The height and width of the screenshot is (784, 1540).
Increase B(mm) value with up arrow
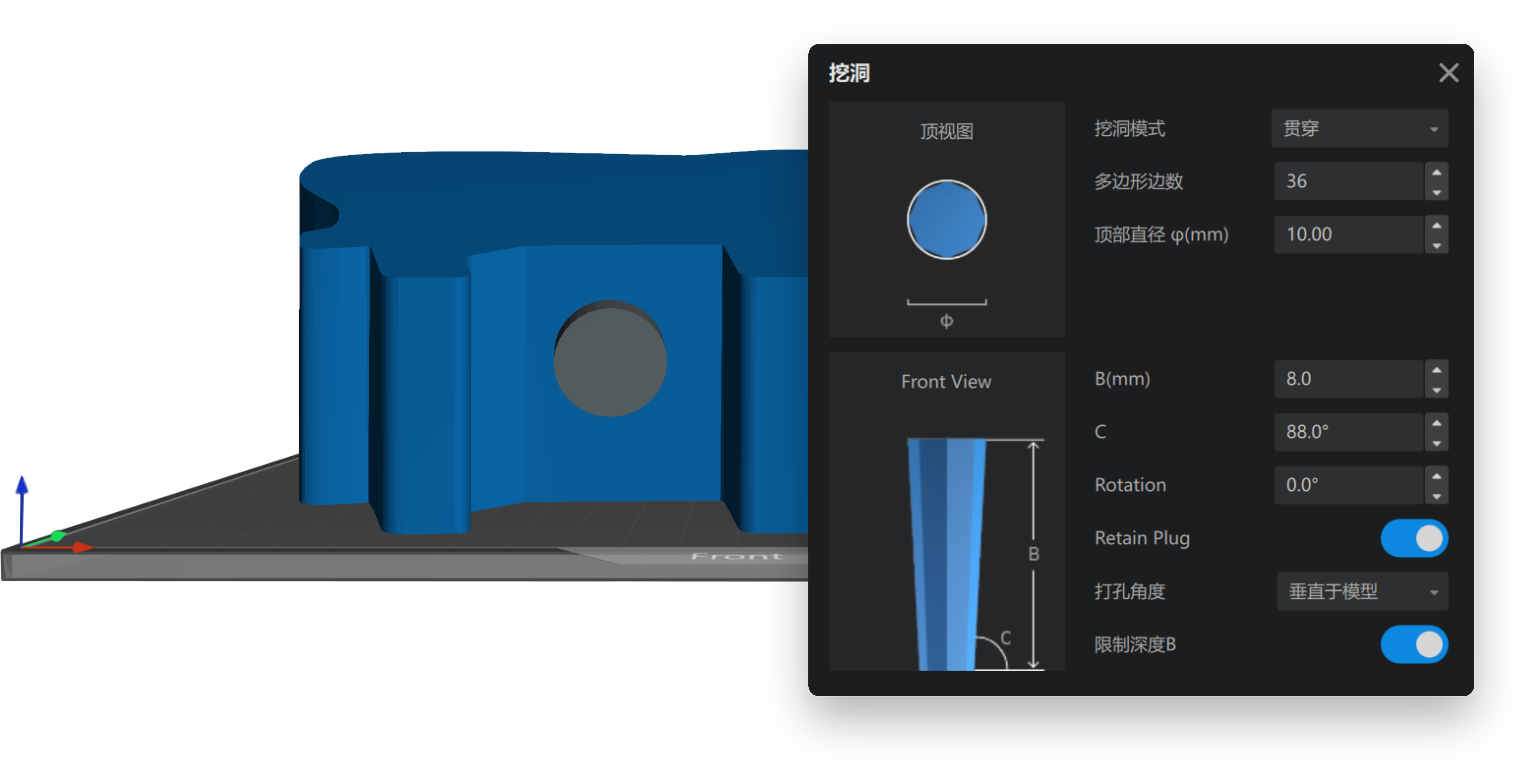[1436, 370]
